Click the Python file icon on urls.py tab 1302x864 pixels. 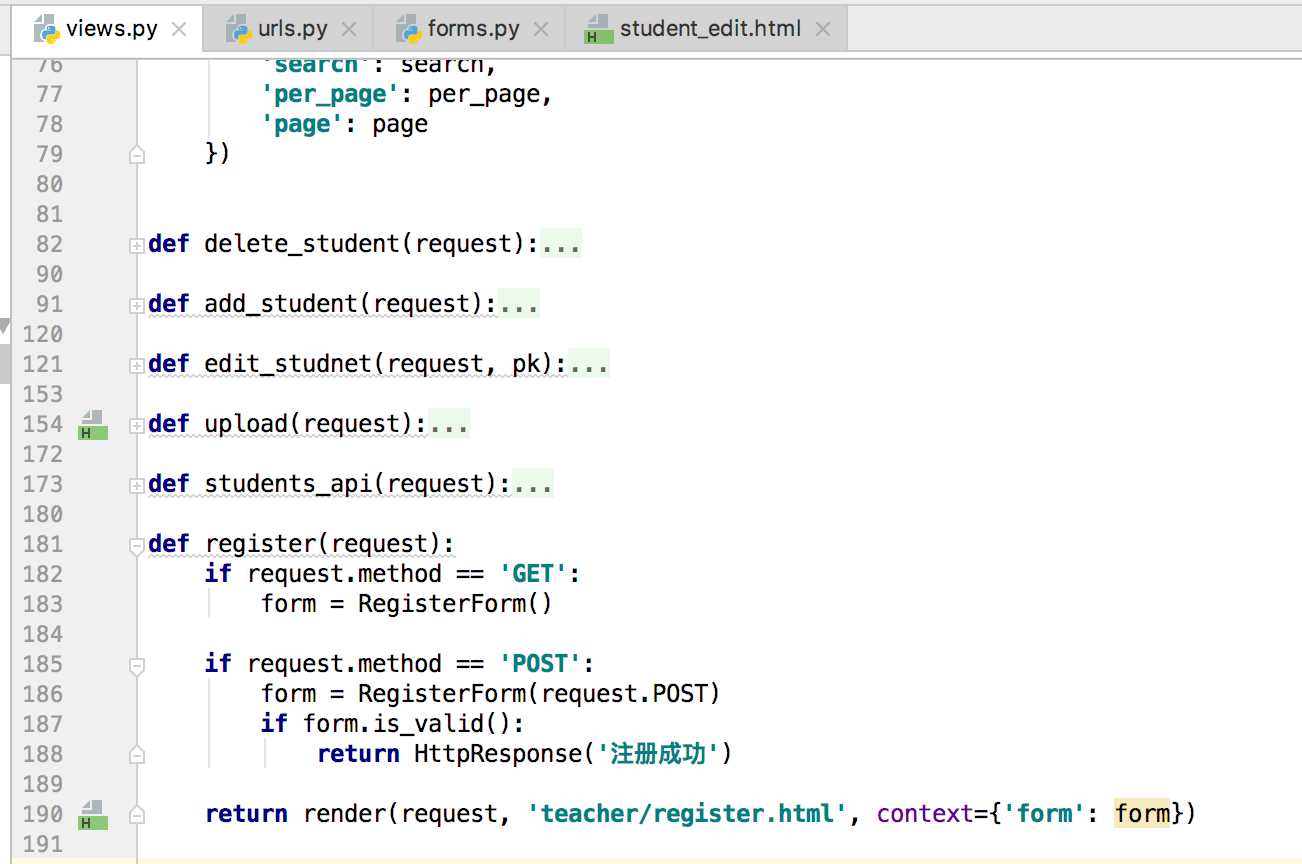pos(238,29)
